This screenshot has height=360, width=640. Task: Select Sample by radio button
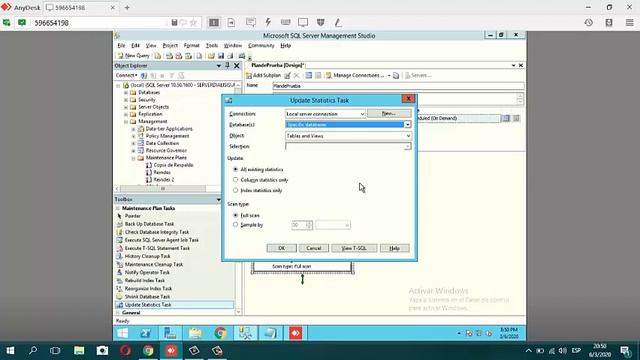[x=236, y=224]
